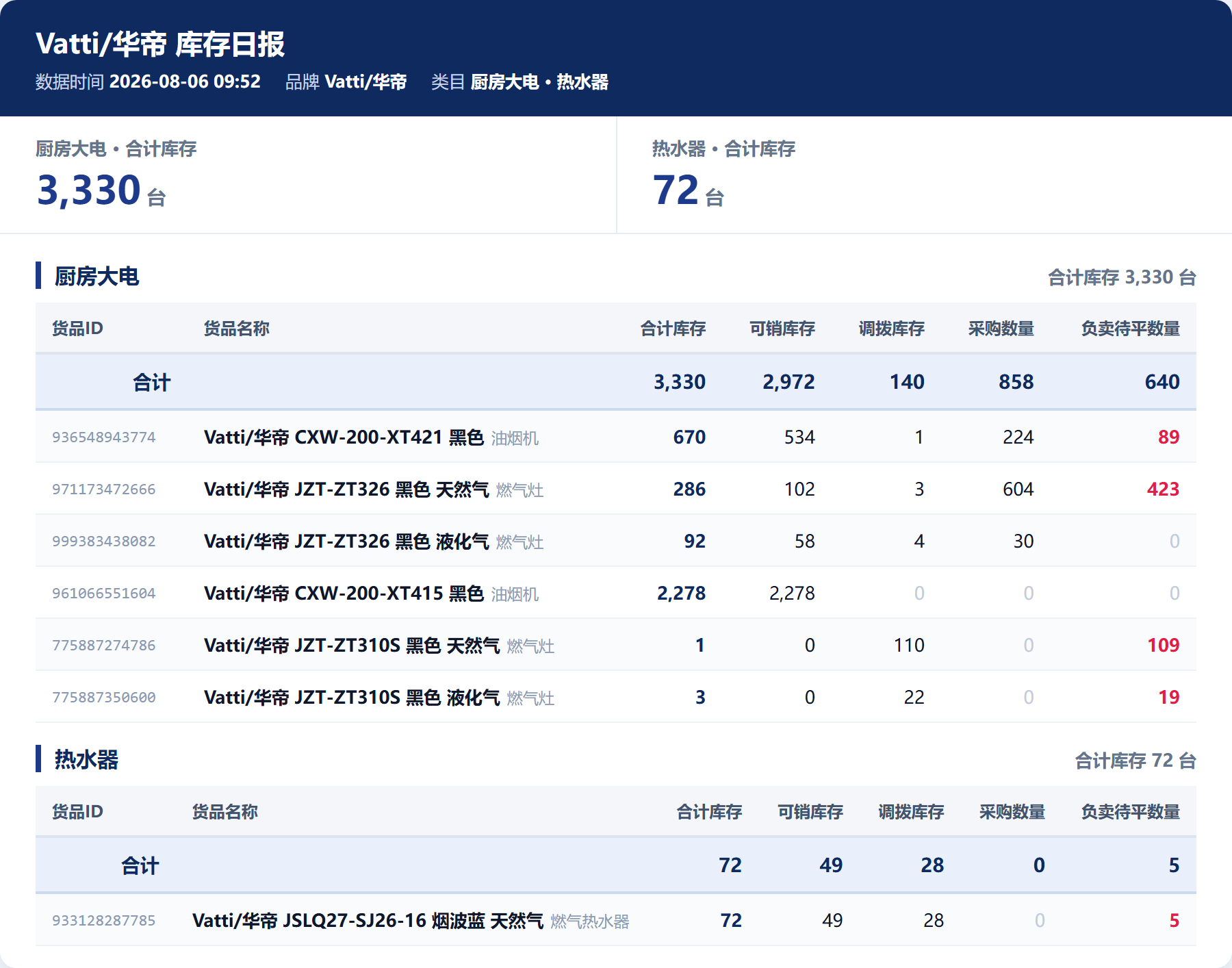The height and width of the screenshot is (968, 1232).
Task: Click product ID 971173472666
Action: tap(104, 489)
